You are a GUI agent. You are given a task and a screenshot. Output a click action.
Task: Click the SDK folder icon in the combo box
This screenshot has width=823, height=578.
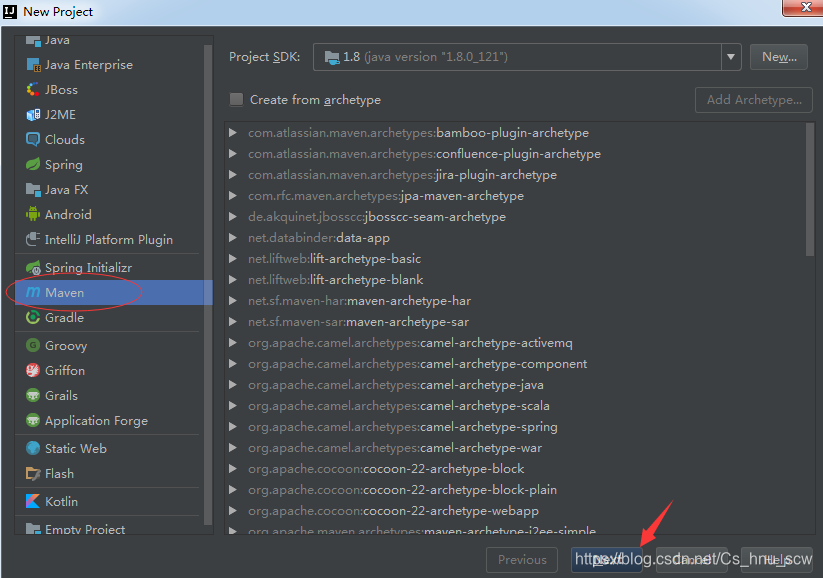(332, 57)
